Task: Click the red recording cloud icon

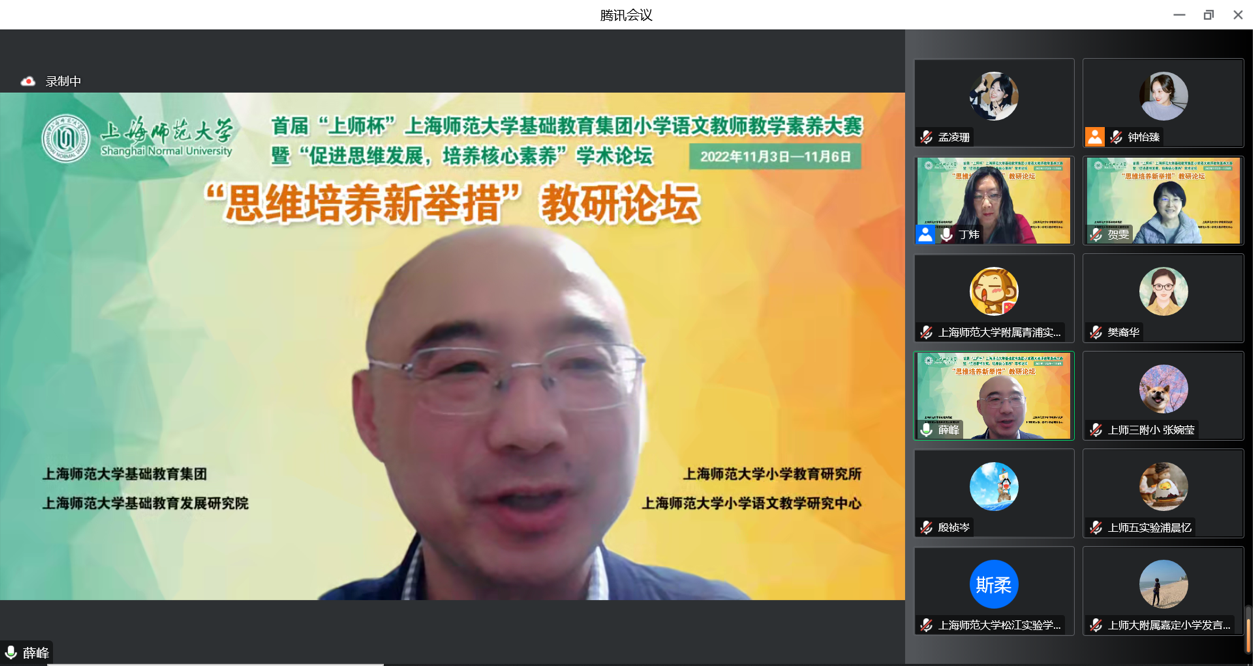Action: pyautogui.click(x=28, y=81)
